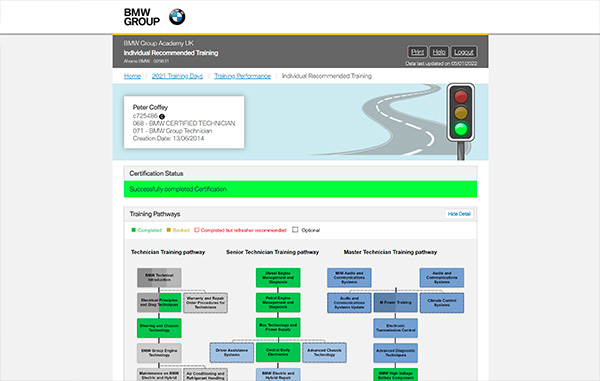Open Advanced Chassis Technology course box
Screen dimensions: 600x381
click(x=324, y=352)
